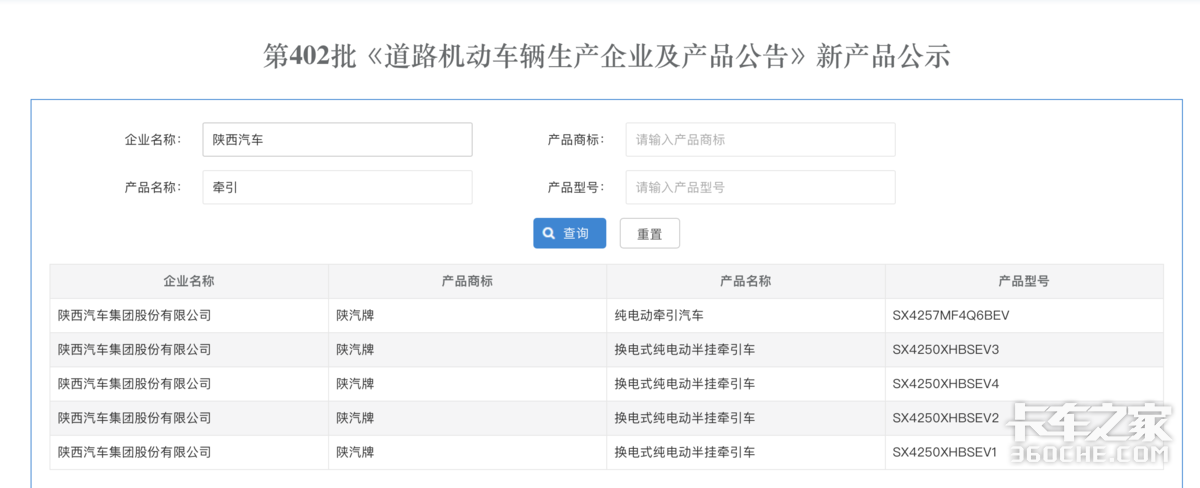This screenshot has height=488, width=1200.
Task: Click the 查询 search button
Action: [x=569, y=233]
